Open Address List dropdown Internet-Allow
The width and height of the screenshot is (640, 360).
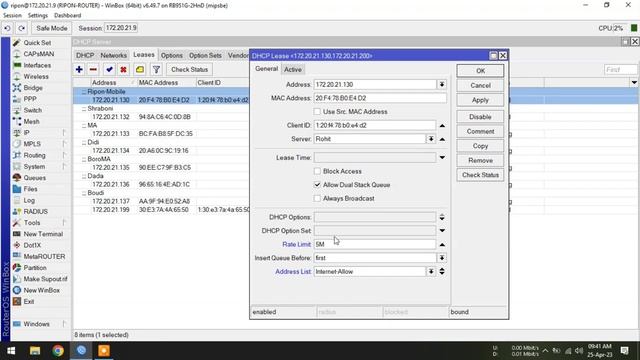(x=431, y=271)
